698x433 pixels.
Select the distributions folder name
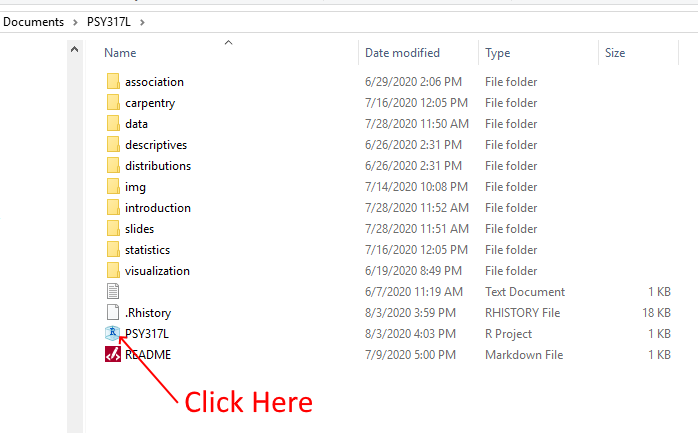click(x=158, y=166)
